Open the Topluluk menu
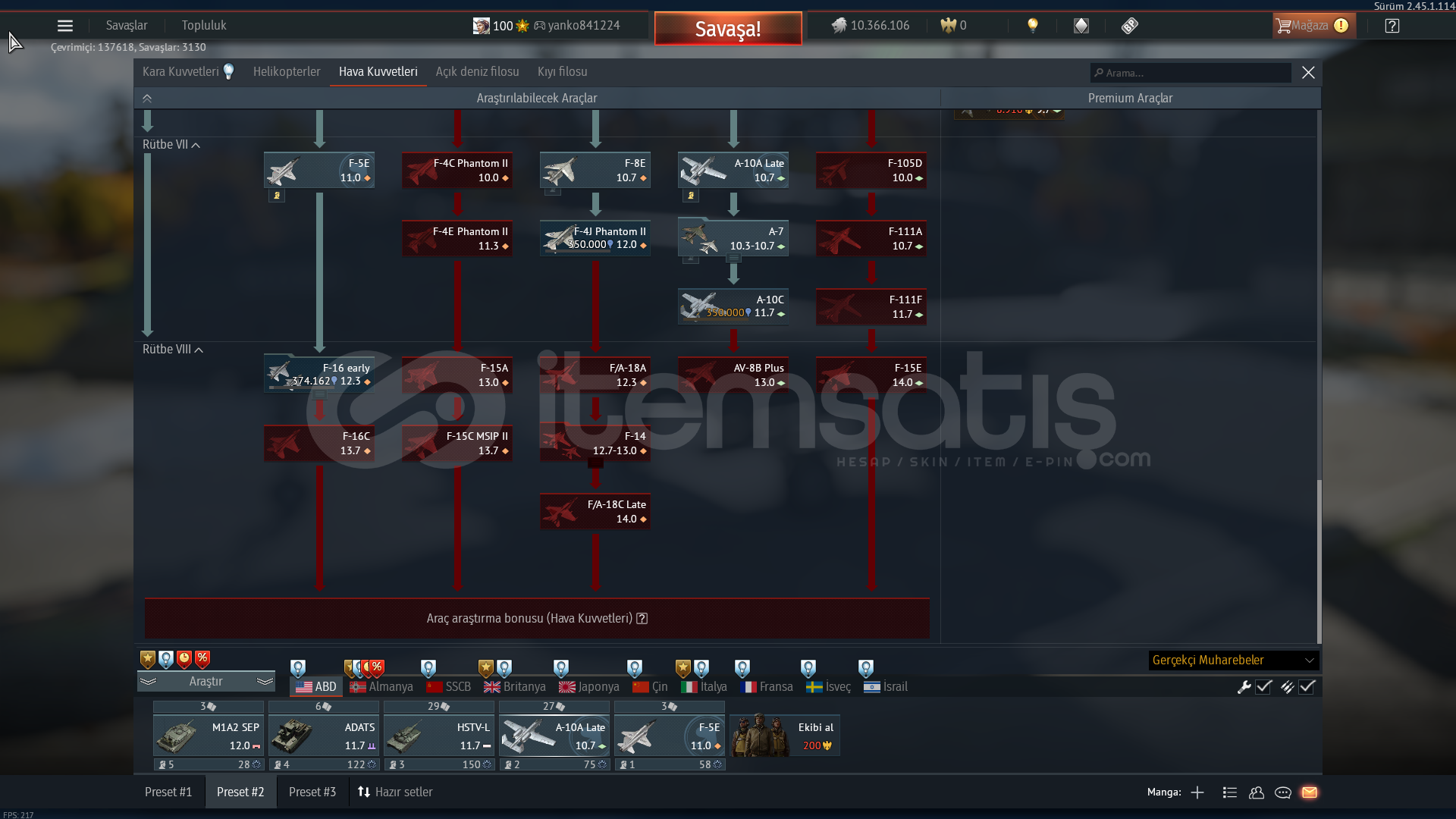The height and width of the screenshot is (819, 1456). tap(204, 26)
